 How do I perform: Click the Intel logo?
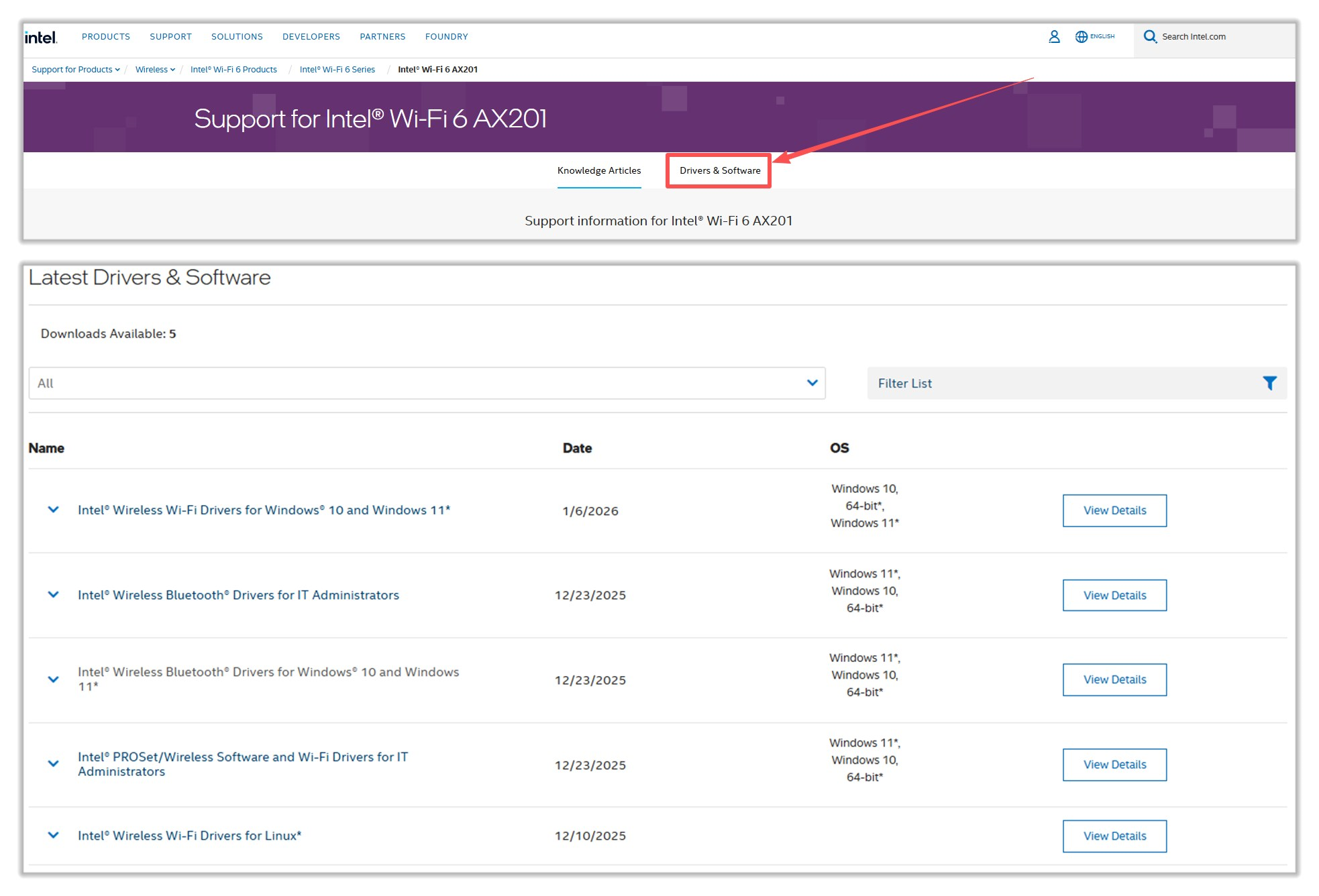[41, 37]
